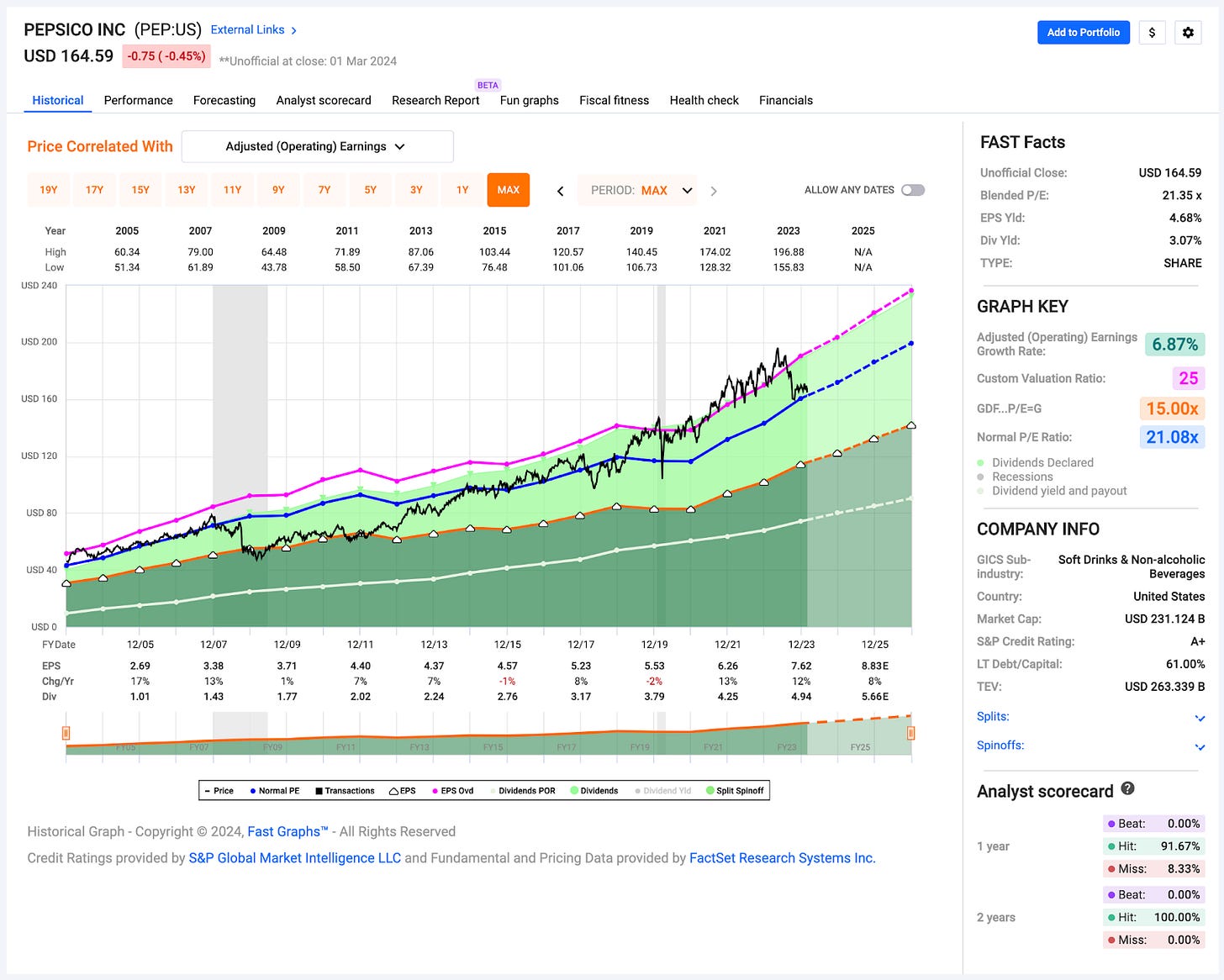
Task: Click the 15.00x GDF P/E=G swatch
Action: pyautogui.click(x=1172, y=408)
